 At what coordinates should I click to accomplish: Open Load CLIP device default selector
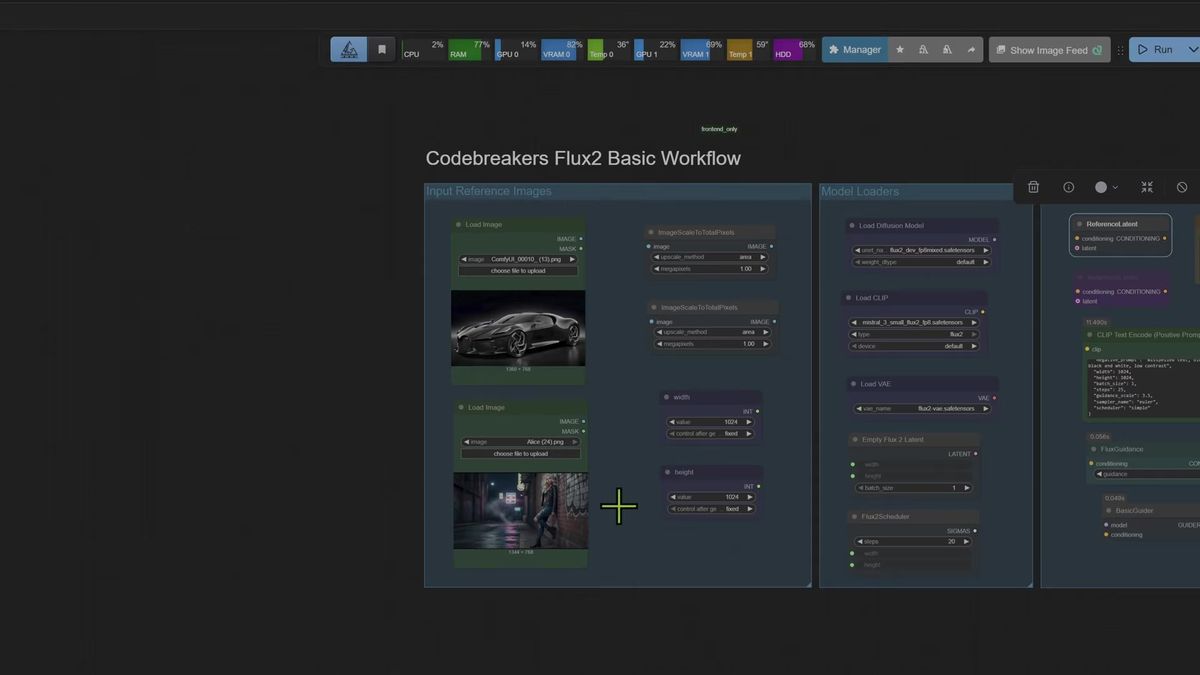(x=914, y=346)
